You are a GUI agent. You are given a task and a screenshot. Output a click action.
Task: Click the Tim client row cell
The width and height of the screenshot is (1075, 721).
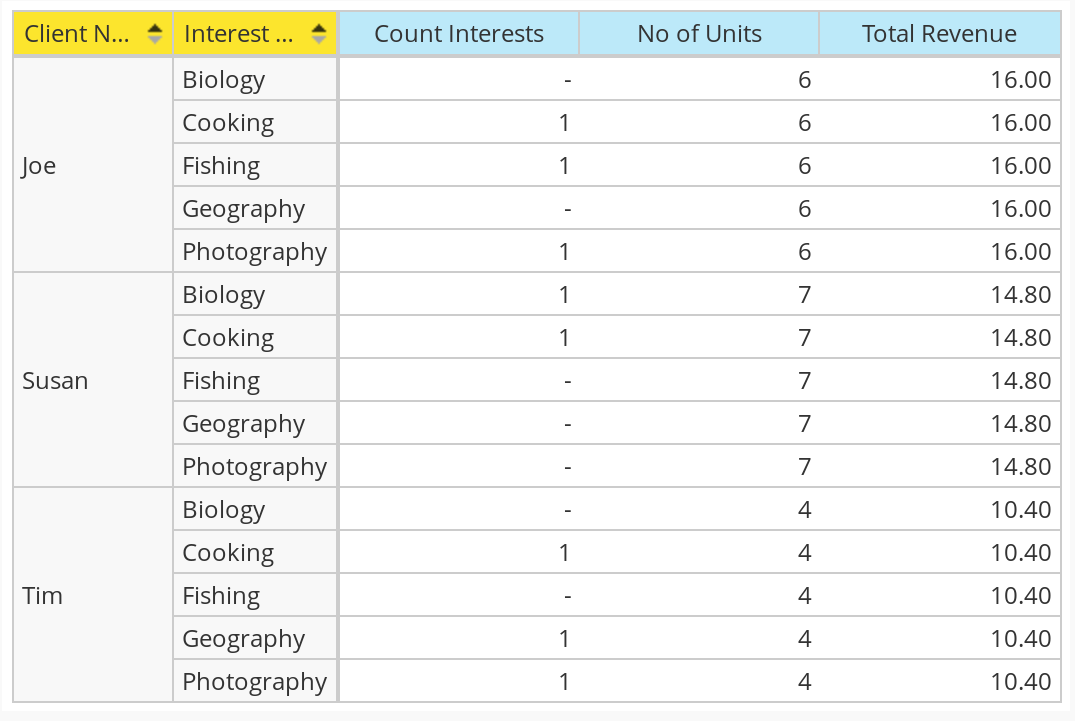click(92, 596)
